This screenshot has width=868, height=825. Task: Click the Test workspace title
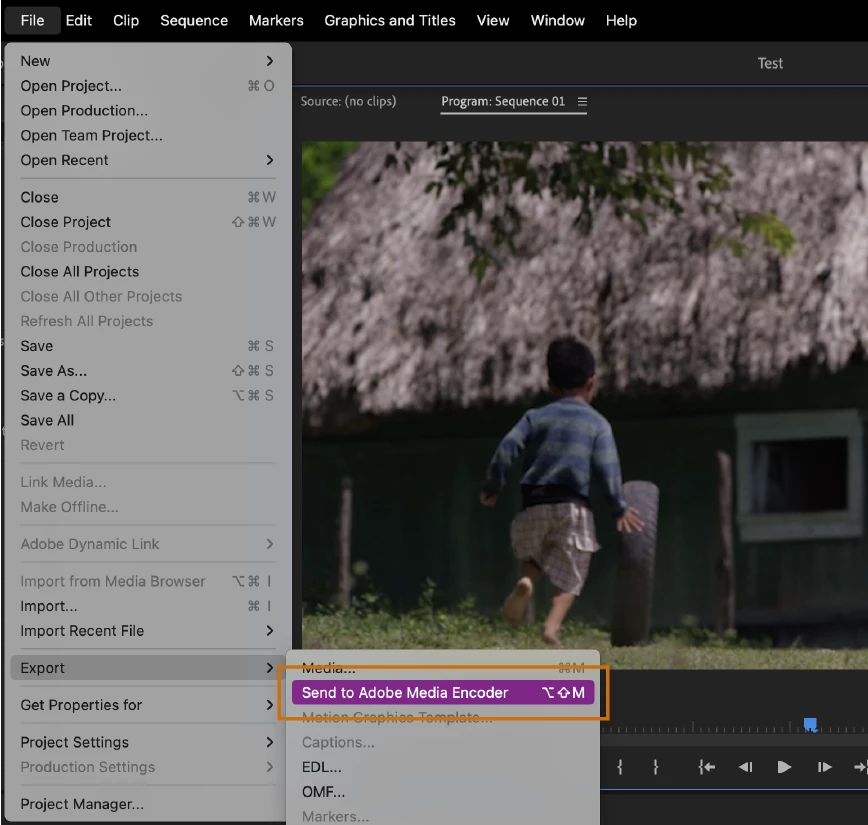tap(770, 63)
